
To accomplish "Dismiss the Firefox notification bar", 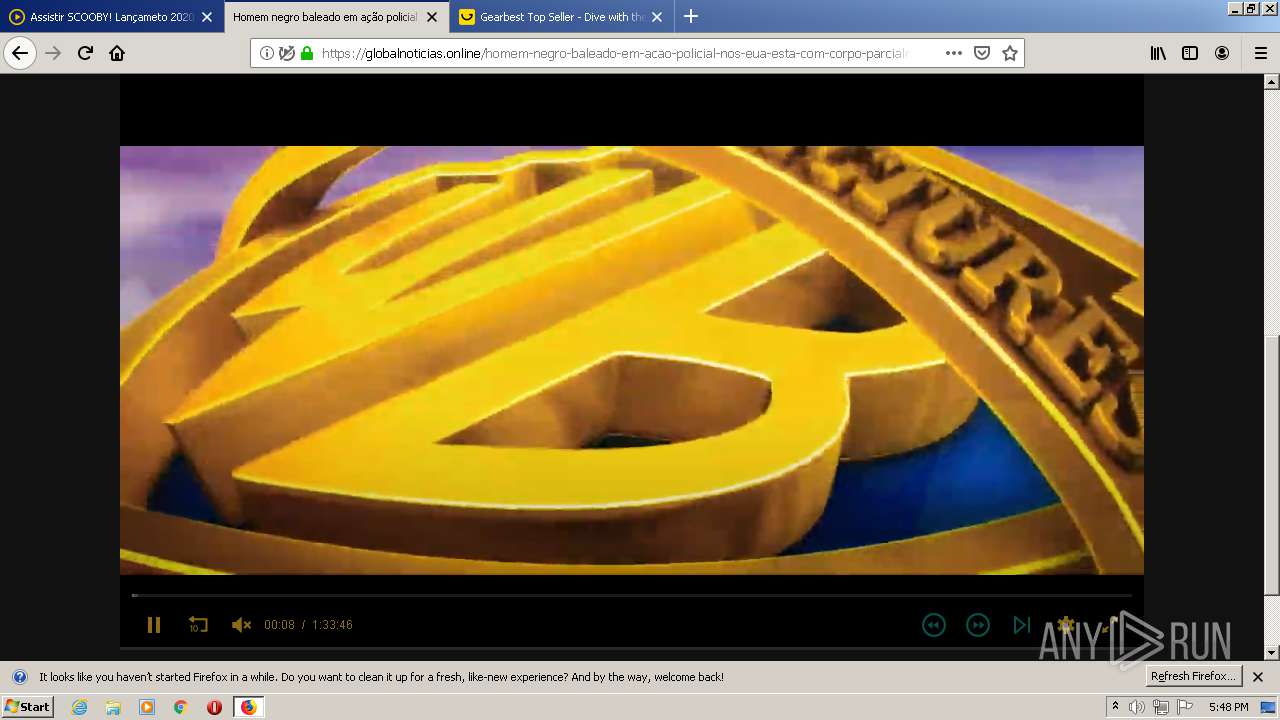I will [1258, 677].
